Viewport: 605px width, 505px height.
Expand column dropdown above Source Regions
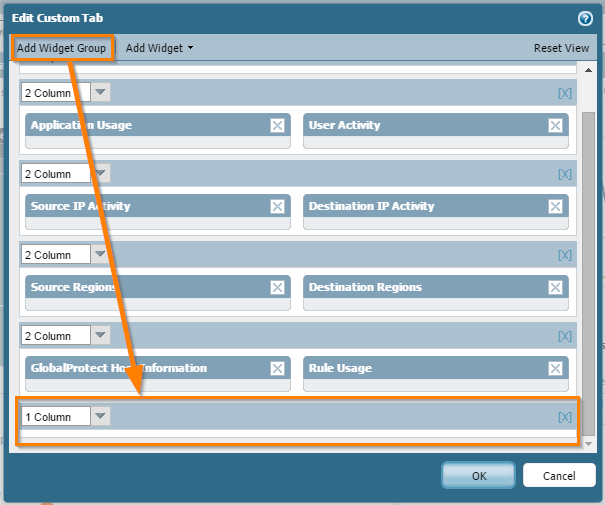click(100, 254)
